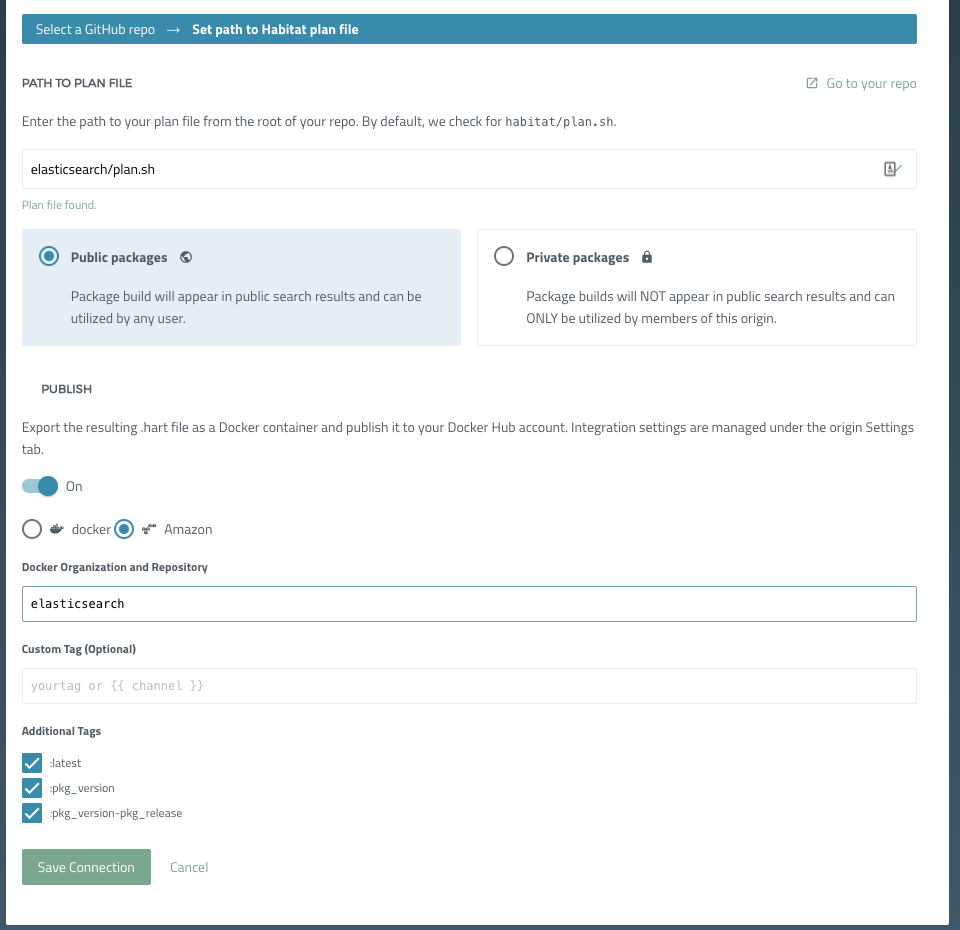
Task: Click the padlock icon beside Private packages
Action: click(647, 257)
